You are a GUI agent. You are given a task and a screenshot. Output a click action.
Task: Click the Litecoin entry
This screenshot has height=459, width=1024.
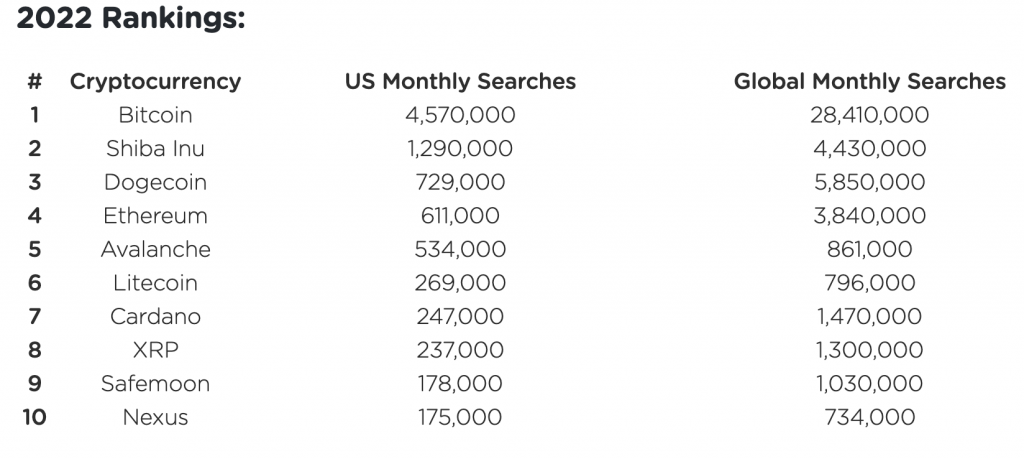155,283
